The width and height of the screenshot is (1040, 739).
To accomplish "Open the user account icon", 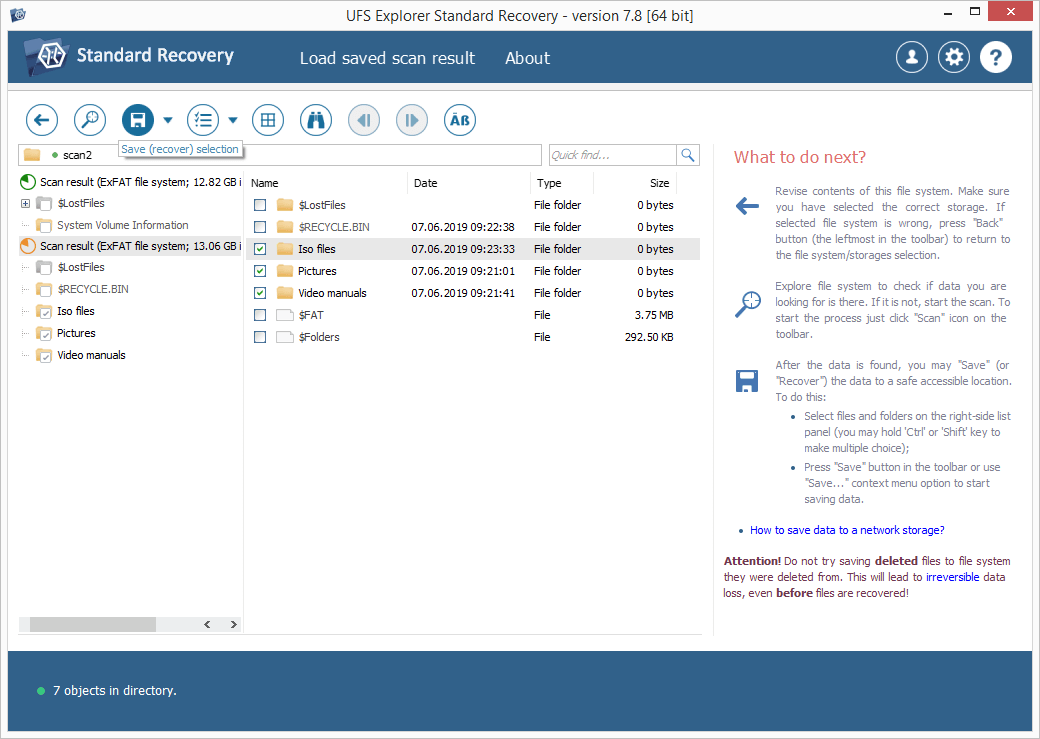I will [912, 58].
